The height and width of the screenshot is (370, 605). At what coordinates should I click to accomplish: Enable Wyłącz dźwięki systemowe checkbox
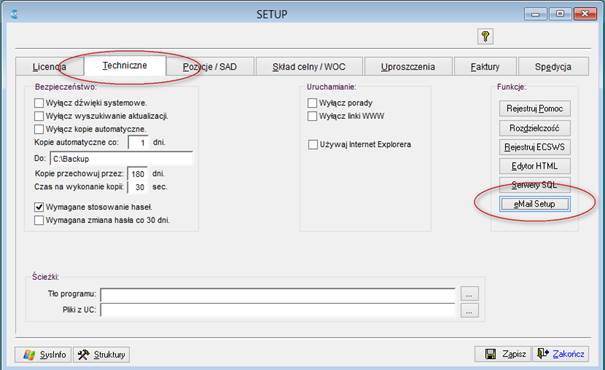(39, 103)
